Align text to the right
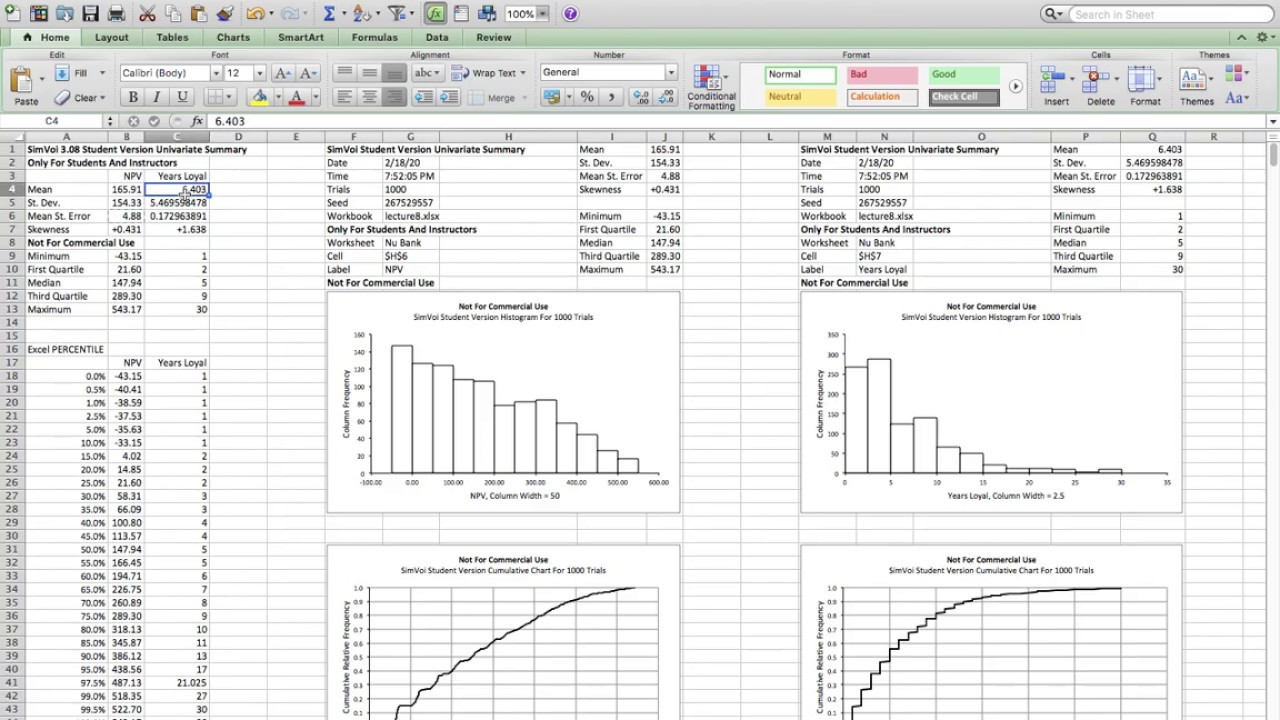This screenshot has height=720, width=1280. pyautogui.click(x=394, y=97)
